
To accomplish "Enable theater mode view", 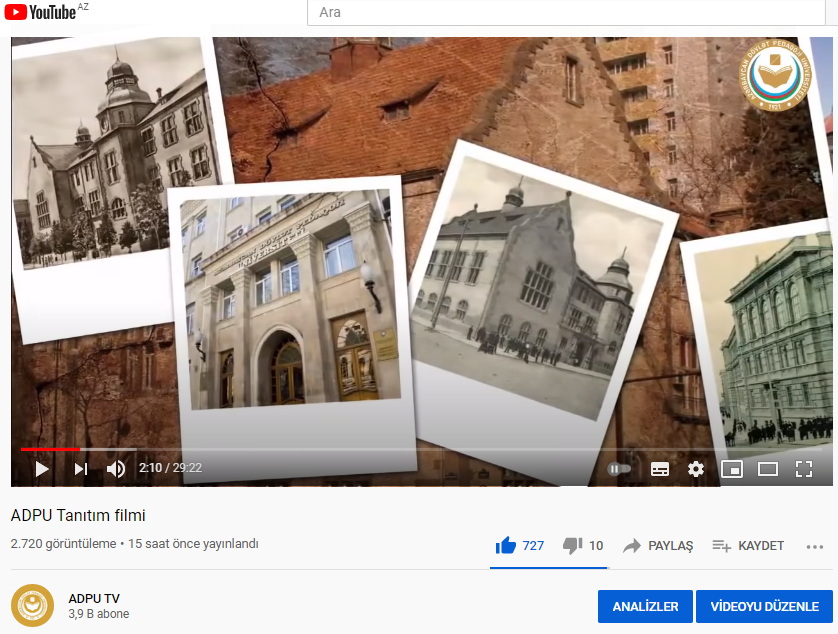I will pyautogui.click(x=768, y=468).
